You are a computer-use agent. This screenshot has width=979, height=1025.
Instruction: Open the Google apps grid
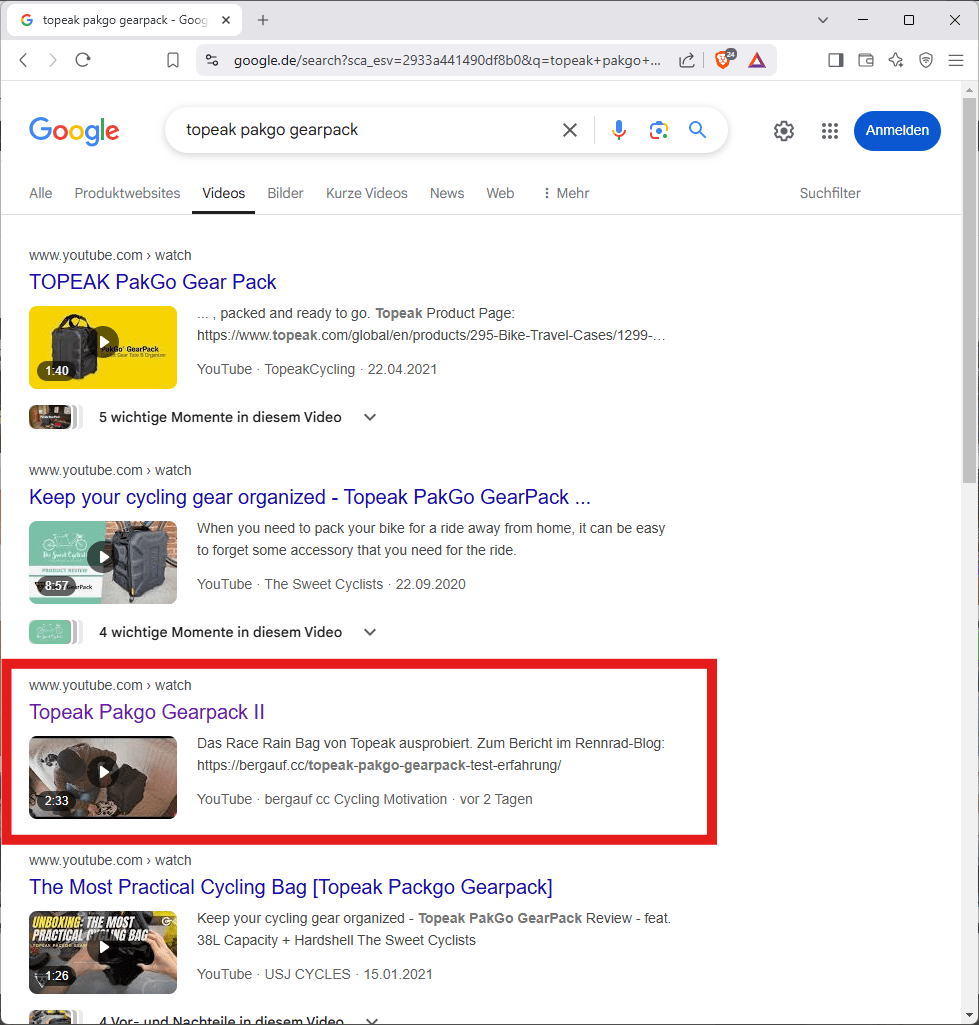click(x=829, y=131)
